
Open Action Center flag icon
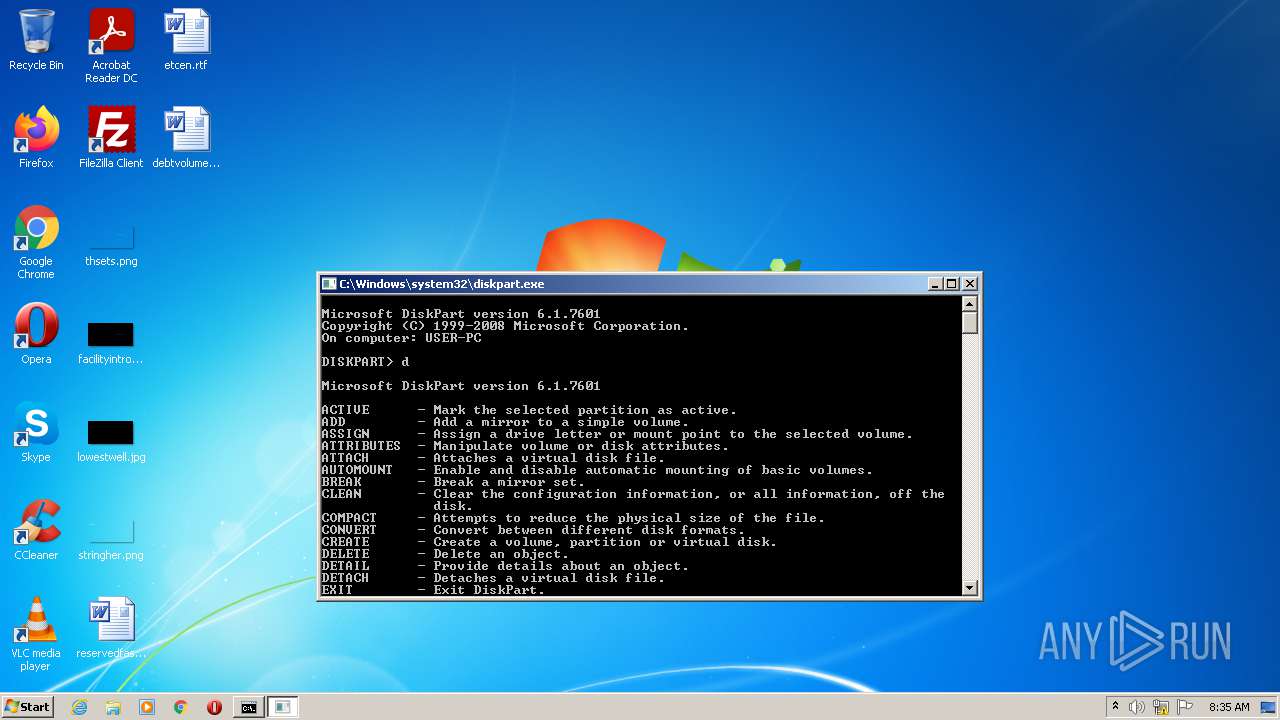(1185, 707)
